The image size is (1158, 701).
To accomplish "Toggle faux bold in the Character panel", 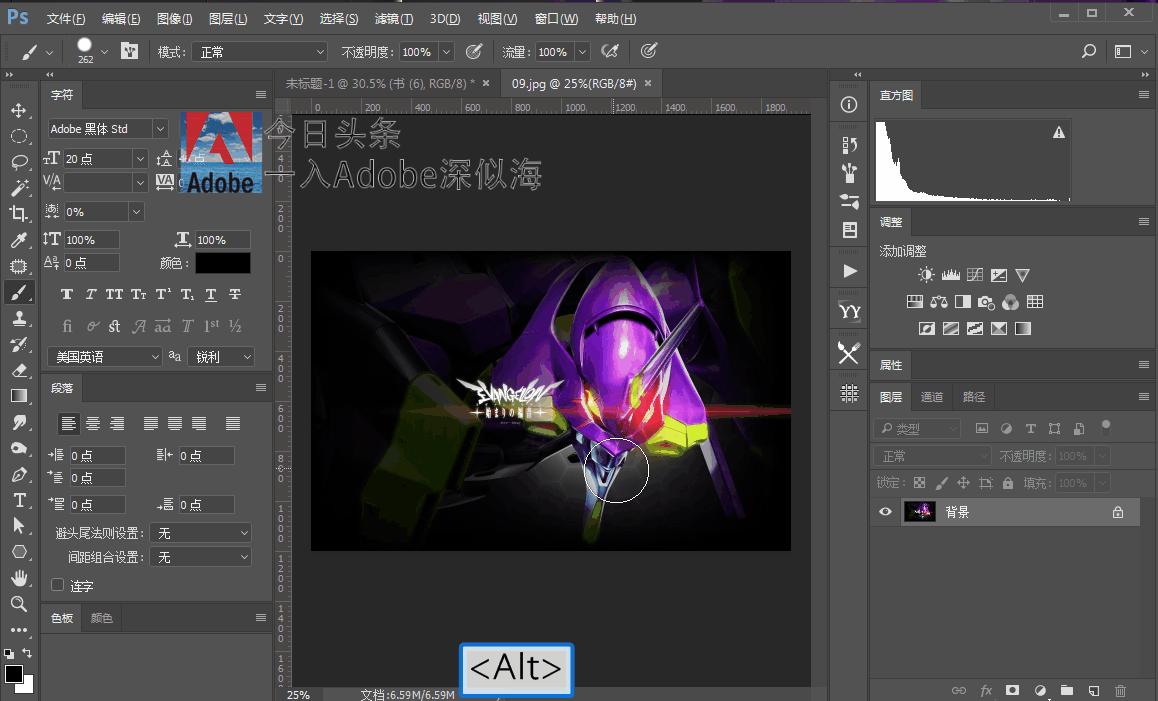I will (x=67, y=294).
